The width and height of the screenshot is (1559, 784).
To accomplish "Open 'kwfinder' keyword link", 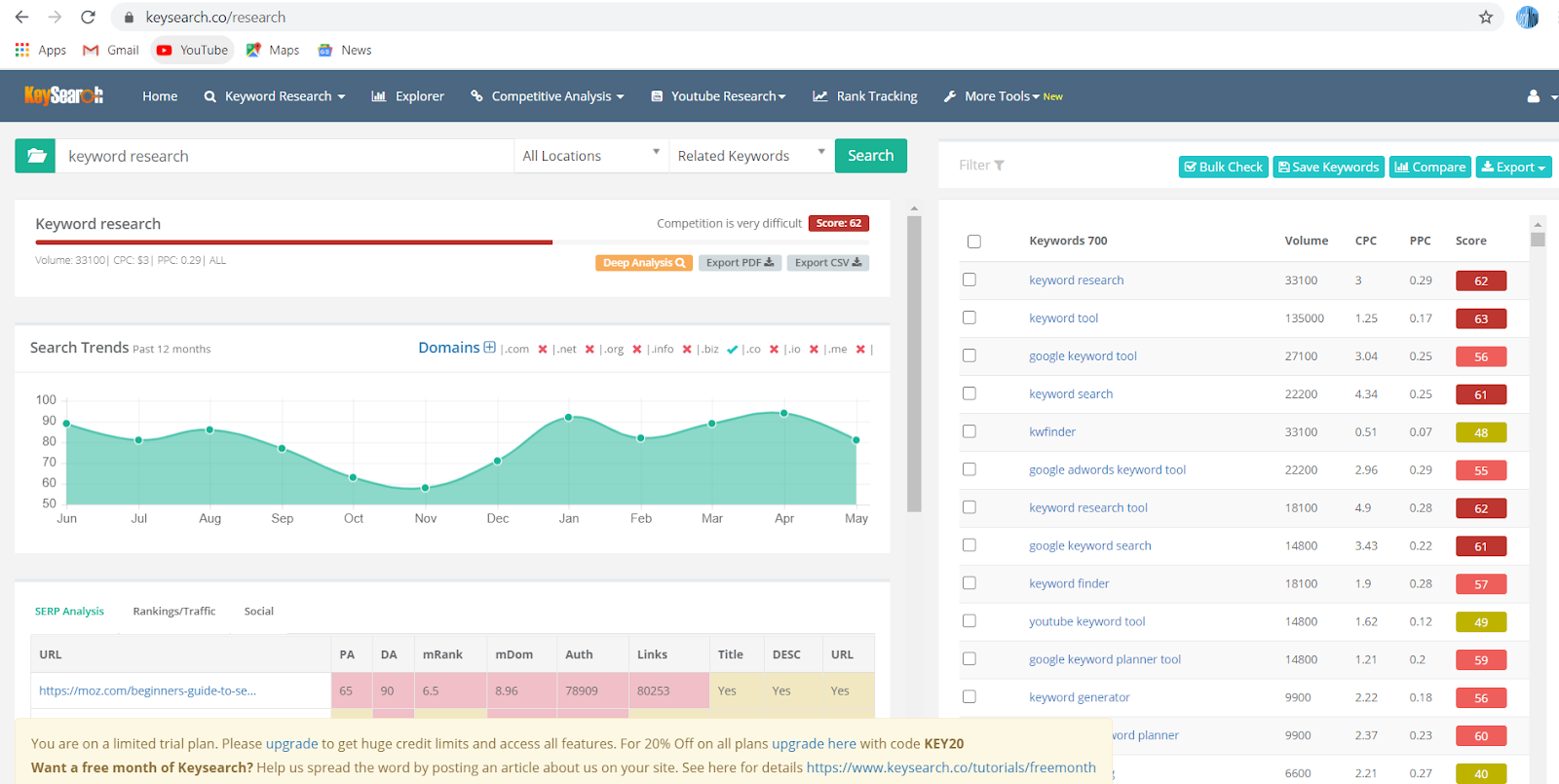I will pos(1052,432).
